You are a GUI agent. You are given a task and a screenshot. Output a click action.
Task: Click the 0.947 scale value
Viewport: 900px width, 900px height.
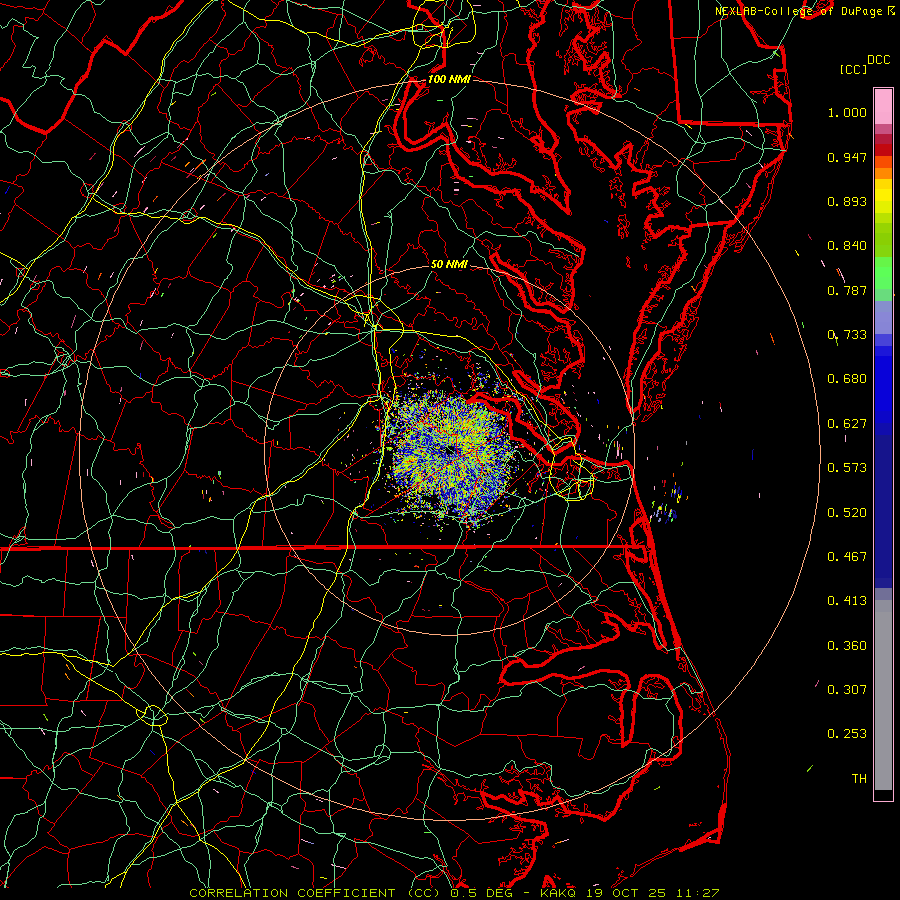coord(847,157)
